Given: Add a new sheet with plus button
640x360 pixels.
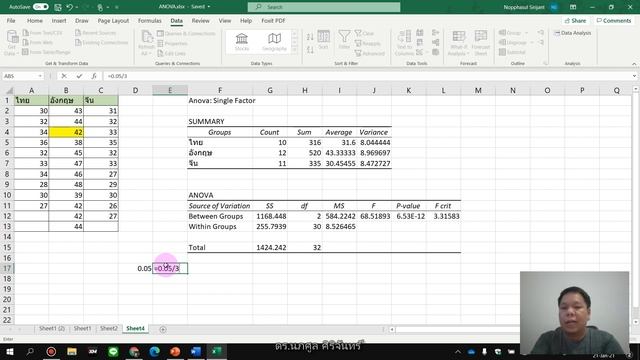Looking at the screenshot, I should pos(163,329).
